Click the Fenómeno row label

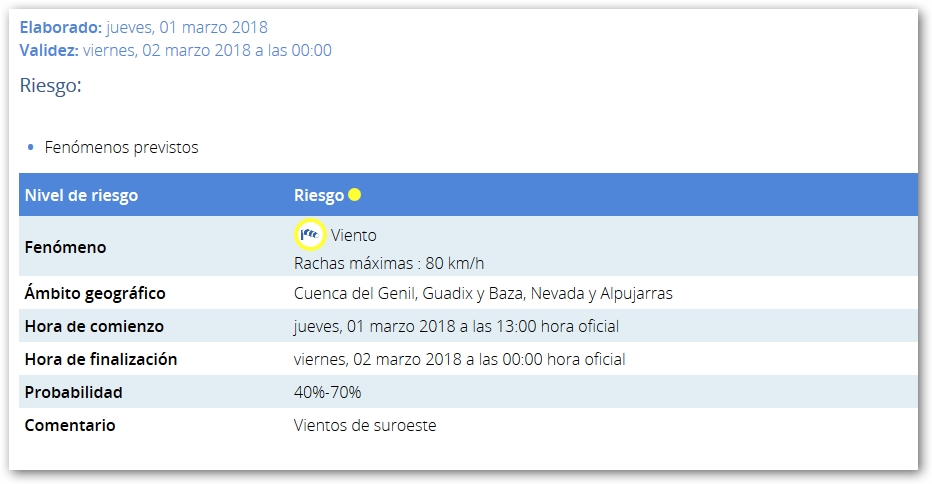tap(65, 247)
